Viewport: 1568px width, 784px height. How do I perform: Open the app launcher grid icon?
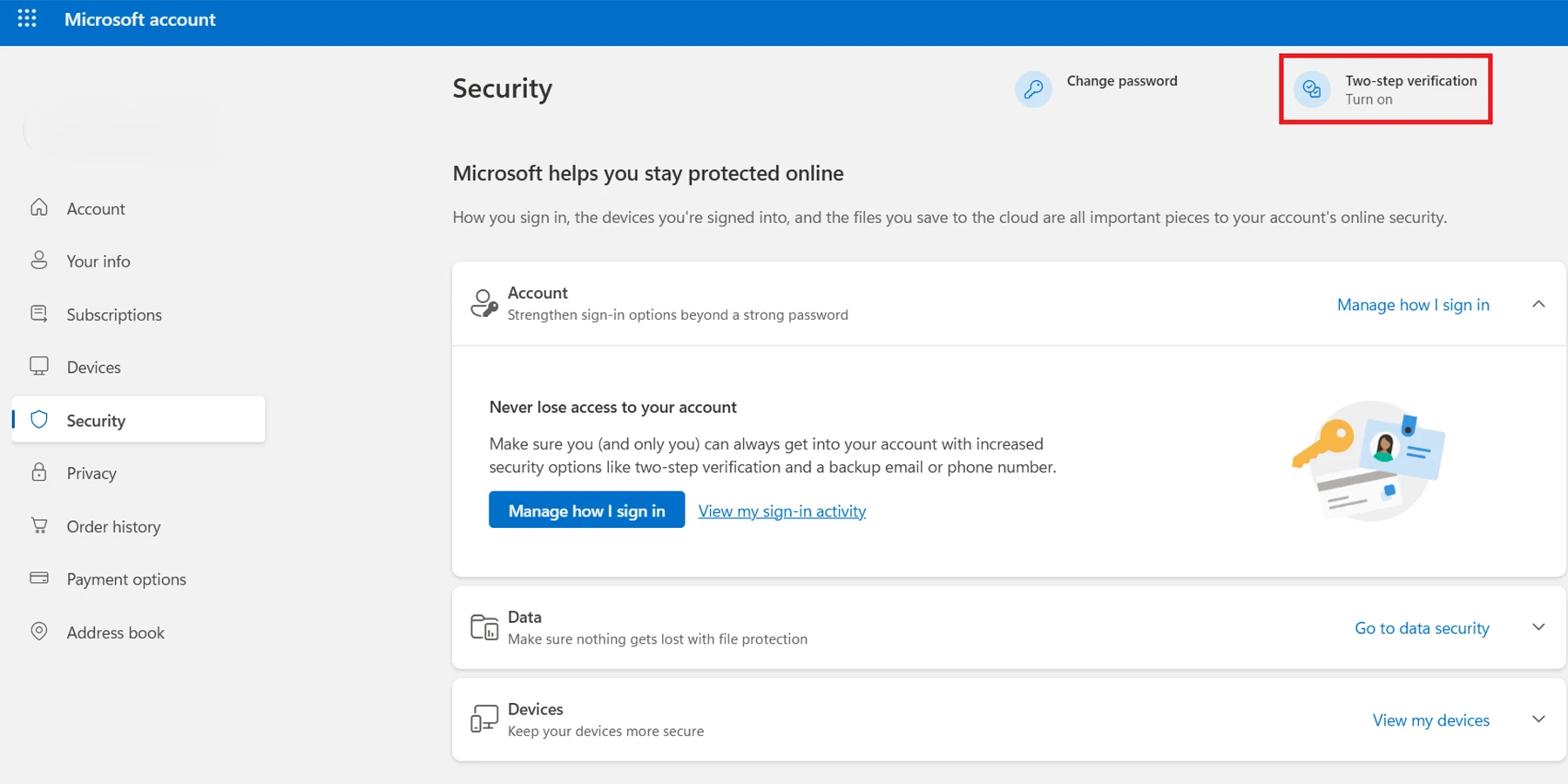tap(27, 18)
